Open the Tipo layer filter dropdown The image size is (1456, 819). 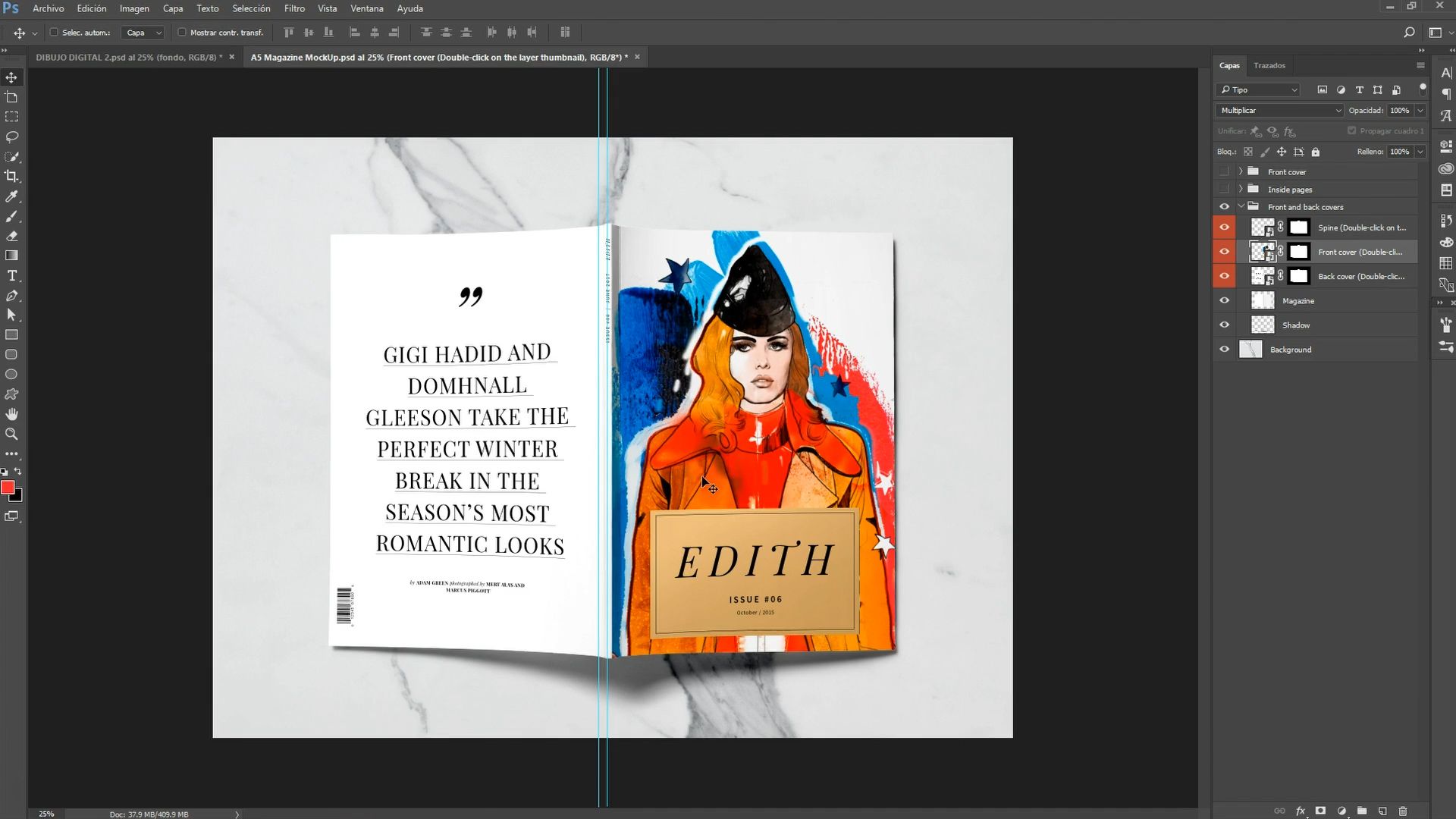pos(1258,89)
